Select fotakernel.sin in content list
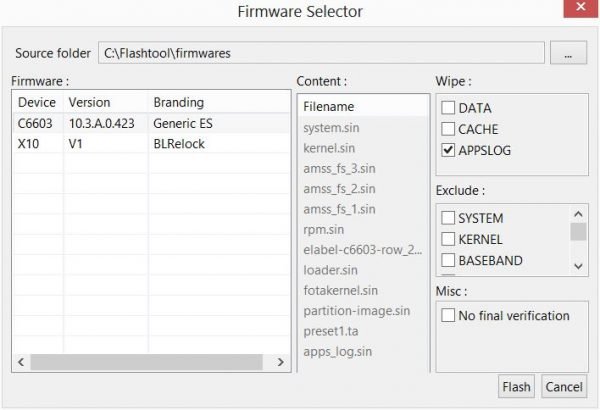This screenshot has height=410, width=600. 341,290
